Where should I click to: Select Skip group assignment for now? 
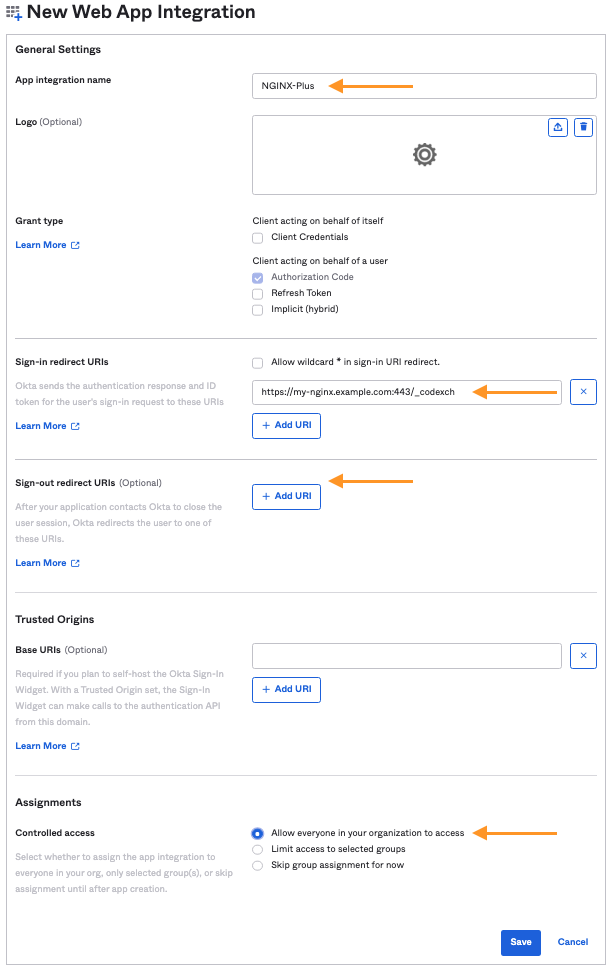pyautogui.click(x=257, y=864)
